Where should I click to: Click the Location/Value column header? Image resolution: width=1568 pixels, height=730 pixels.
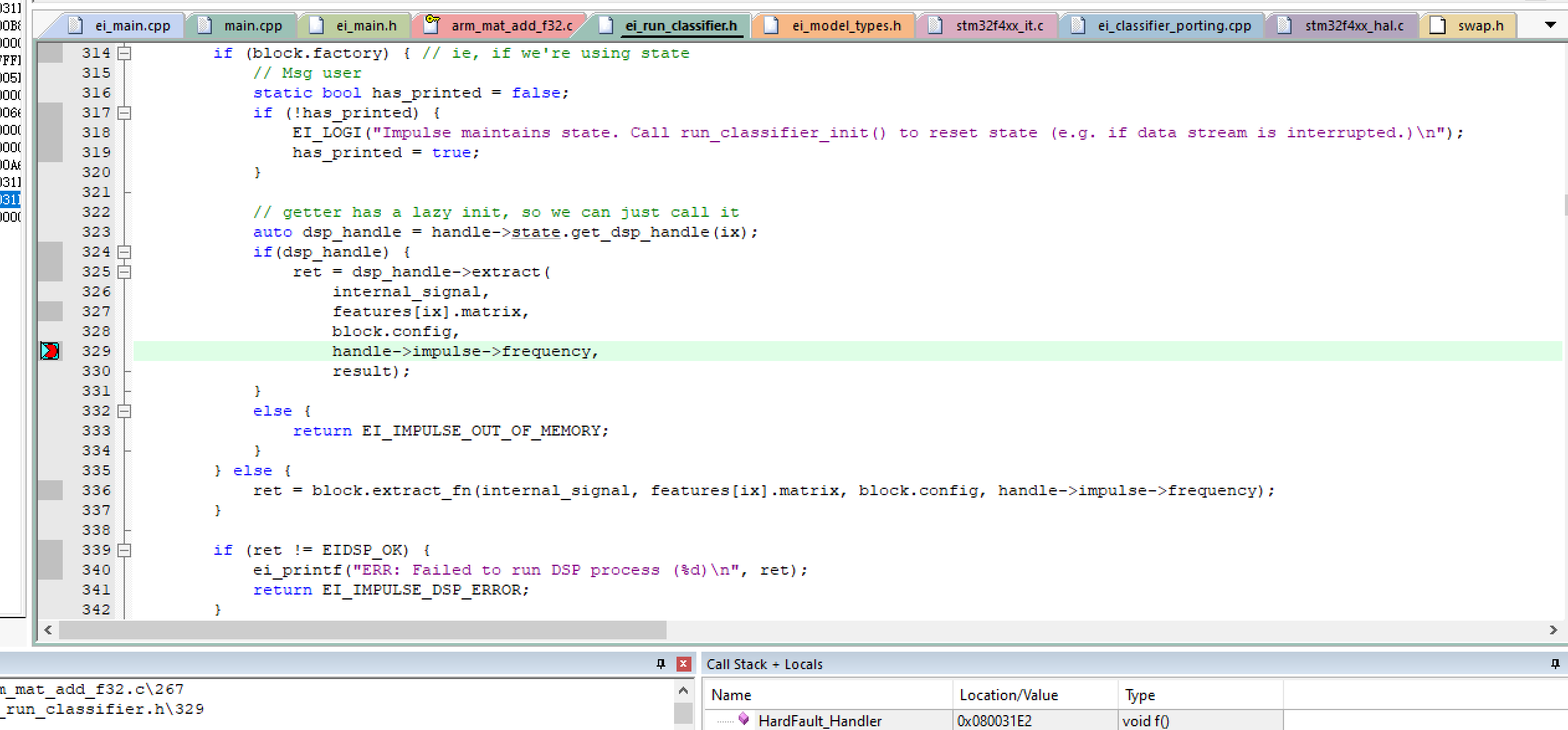coord(1008,695)
